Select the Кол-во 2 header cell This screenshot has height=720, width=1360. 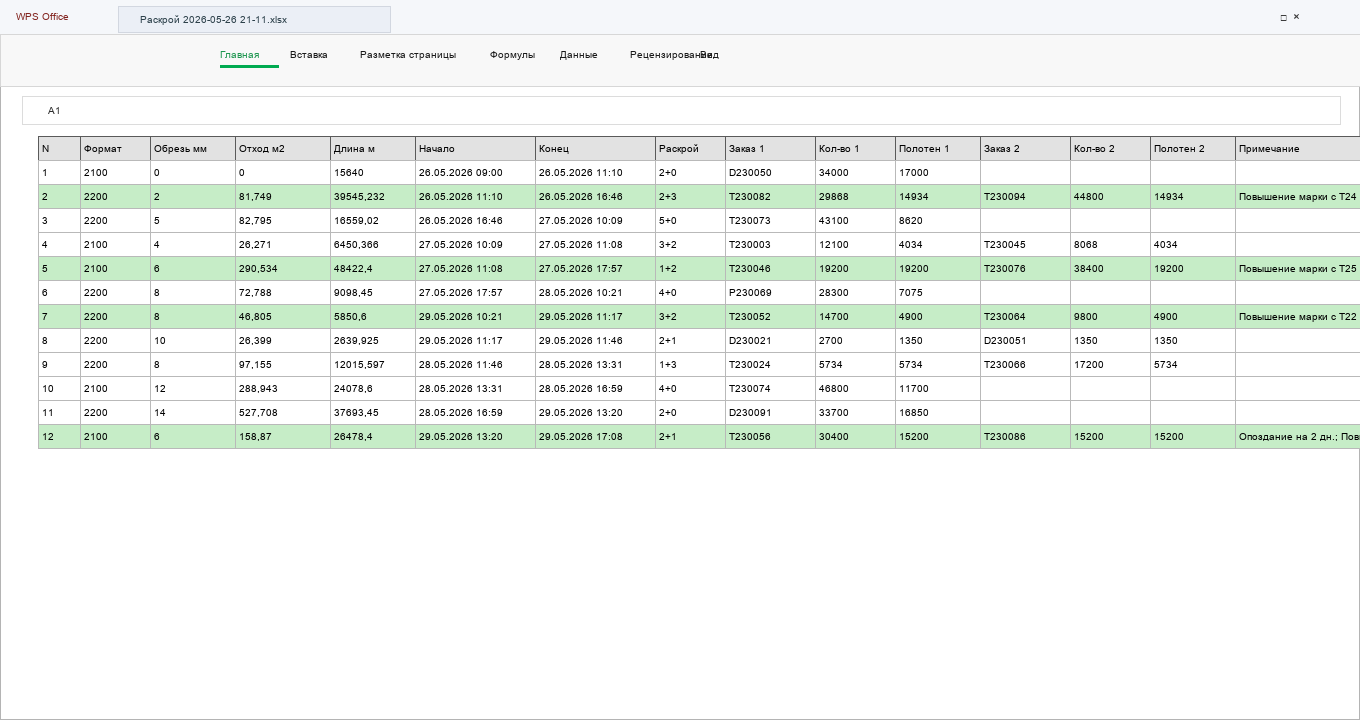click(x=1110, y=149)
